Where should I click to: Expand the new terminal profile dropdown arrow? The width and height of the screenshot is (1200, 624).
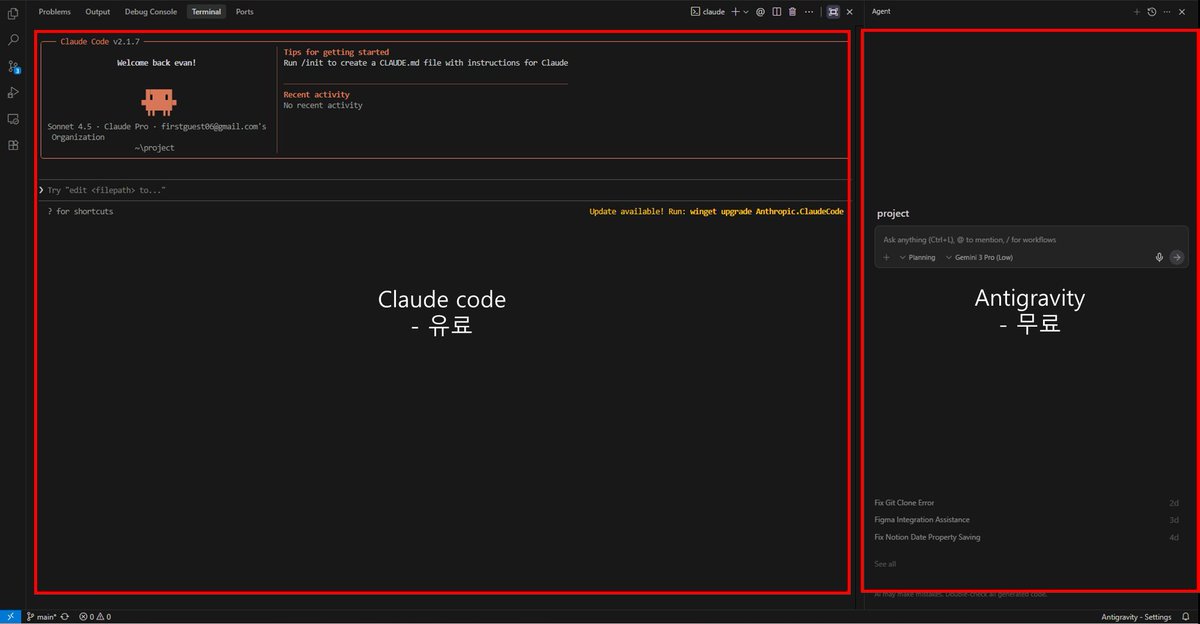(746, 12)
